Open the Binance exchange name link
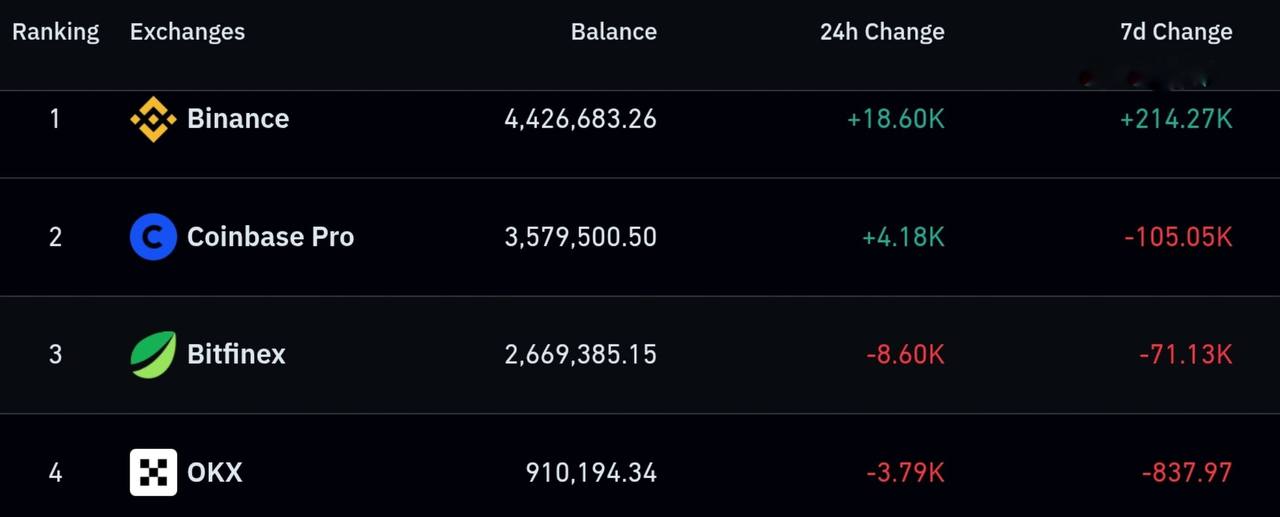 pos(238,119)
